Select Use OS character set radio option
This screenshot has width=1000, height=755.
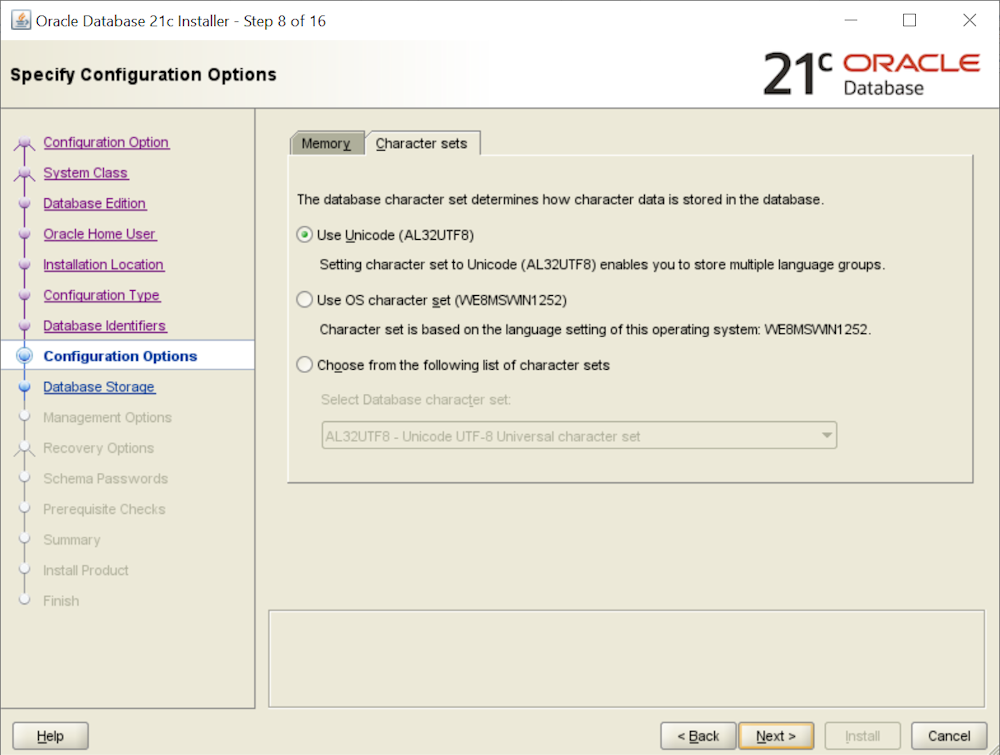click(x=305, y=299)
